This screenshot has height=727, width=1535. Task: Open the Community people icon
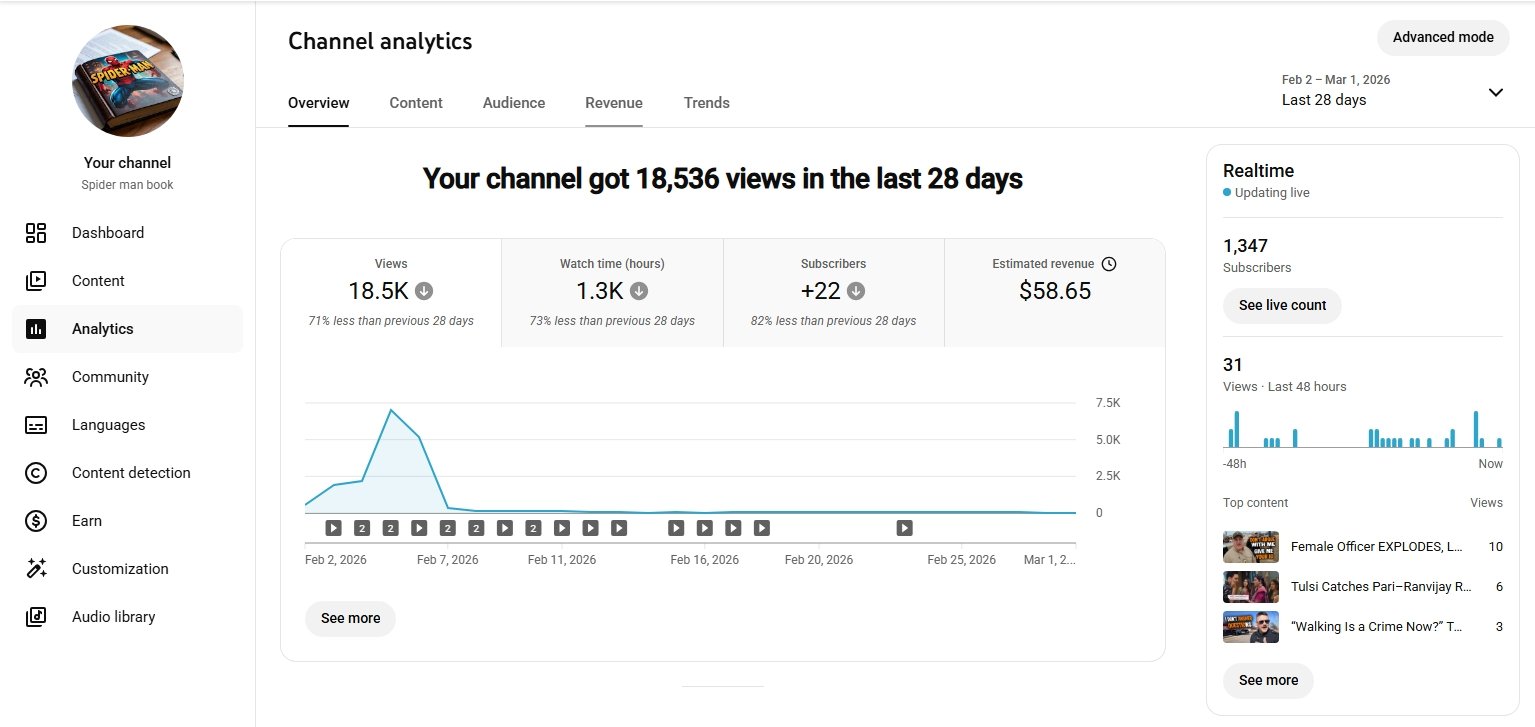[x=36, y=377]
